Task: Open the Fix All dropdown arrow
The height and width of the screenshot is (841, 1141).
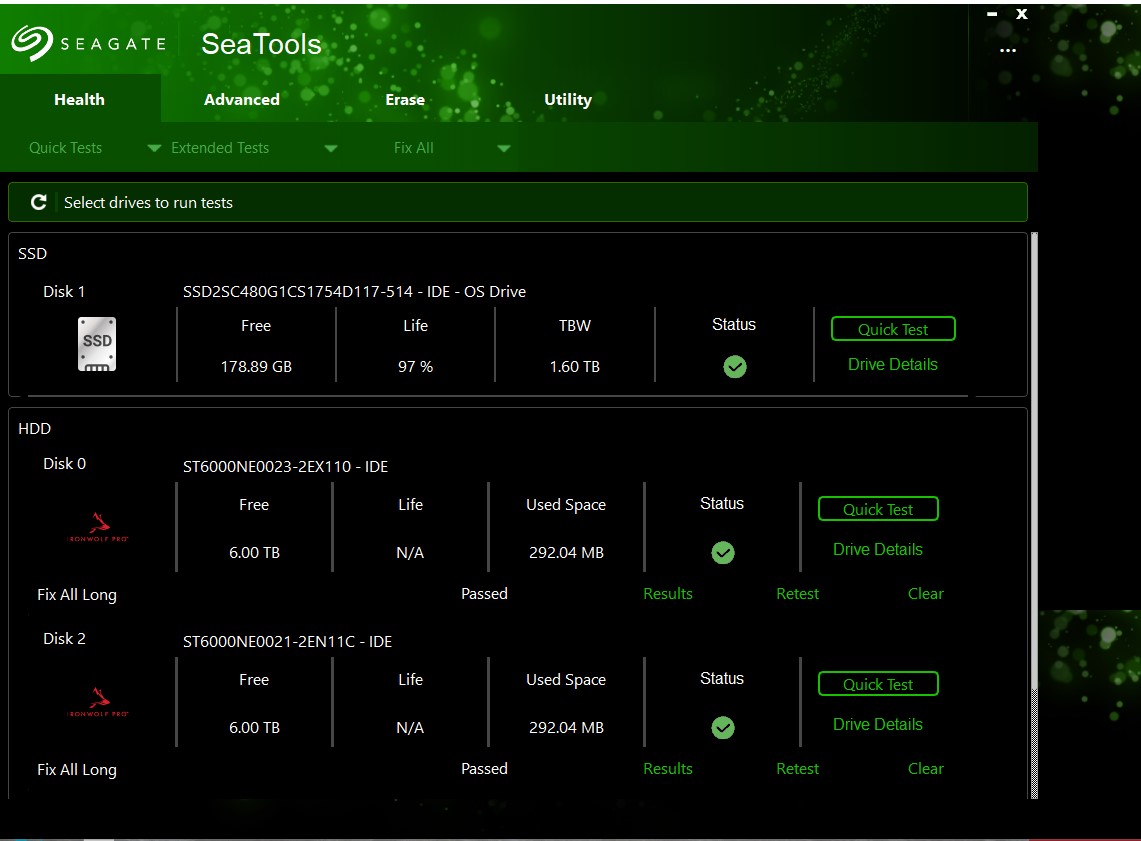Action: pyautogui.click(x=504, y=148)
